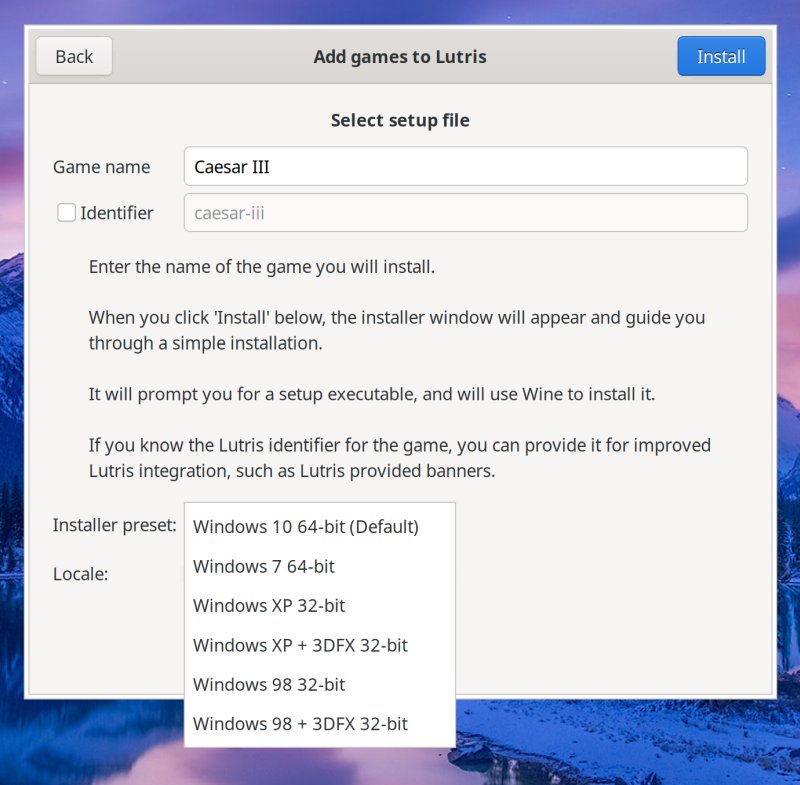Select Windows 7 64-bit preset
This screenshot has height=785, width=800.
tap(264, 566)
